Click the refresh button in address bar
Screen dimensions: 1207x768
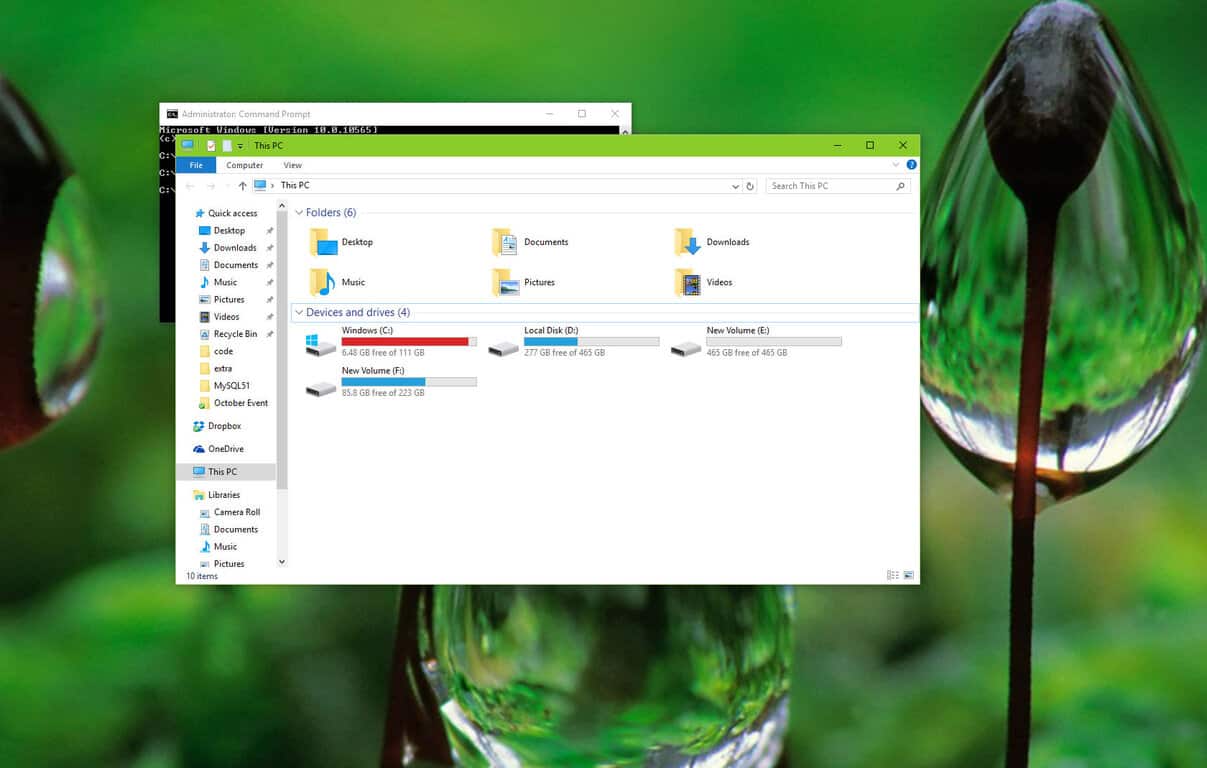(750, 186)
